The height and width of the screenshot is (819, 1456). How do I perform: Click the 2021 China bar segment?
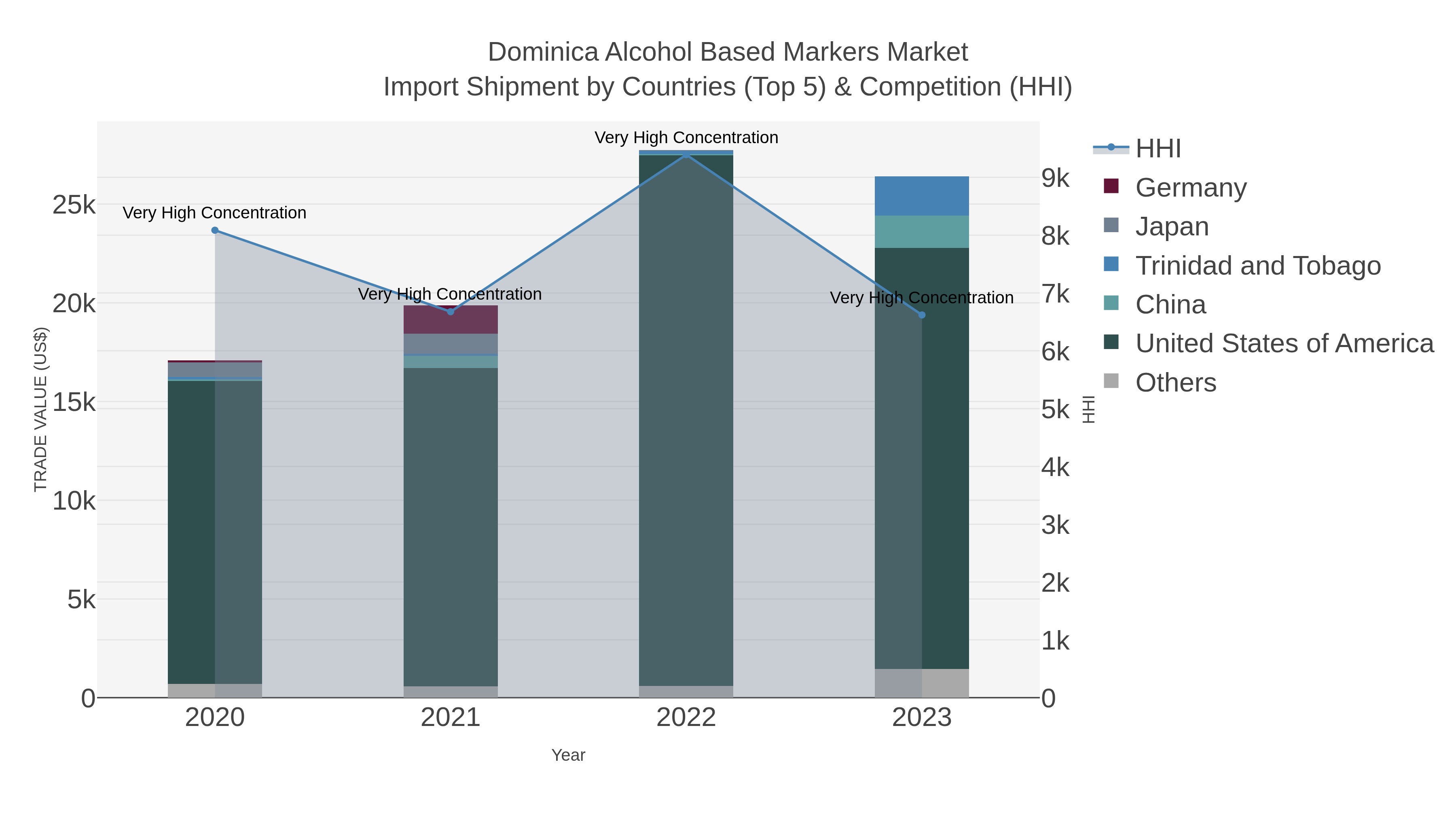pyautogui.click(x=451, y=362)
